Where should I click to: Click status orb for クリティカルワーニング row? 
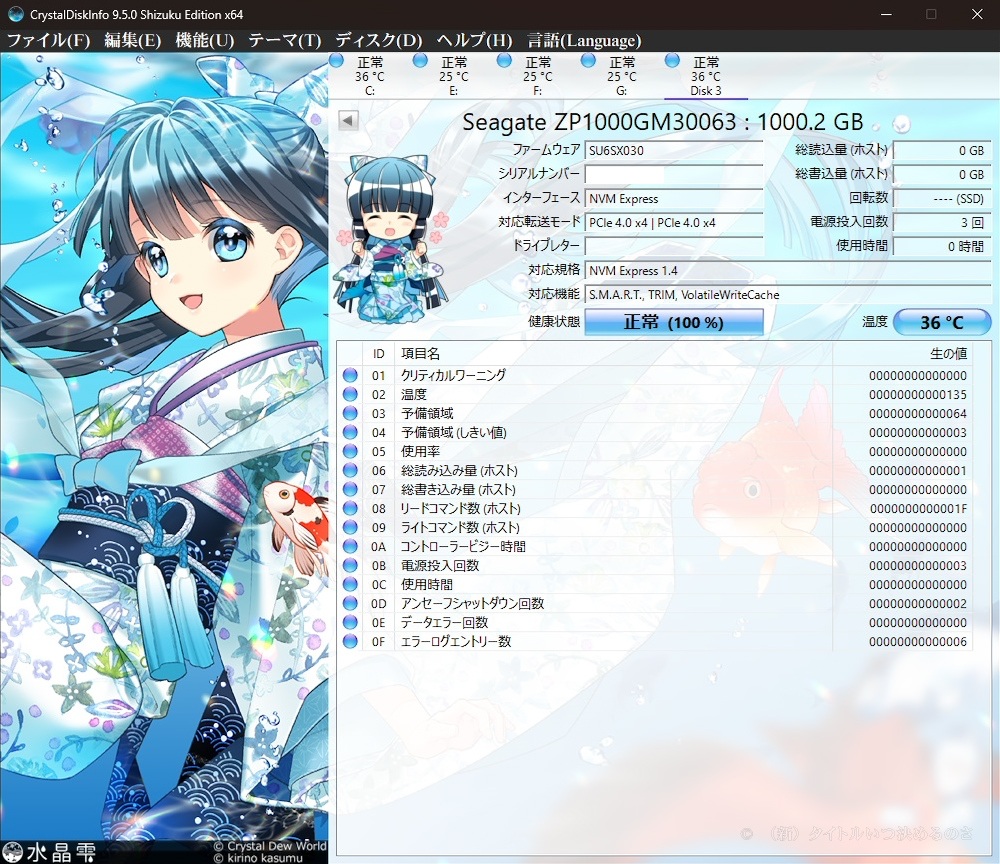pyautogui.click(x=350, y=375)
